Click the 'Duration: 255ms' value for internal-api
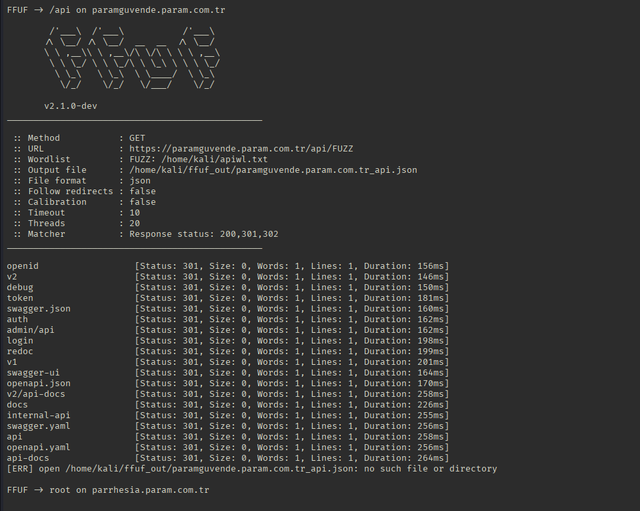Viewport: 640px width, 511px height. click(x=404, y=415)
